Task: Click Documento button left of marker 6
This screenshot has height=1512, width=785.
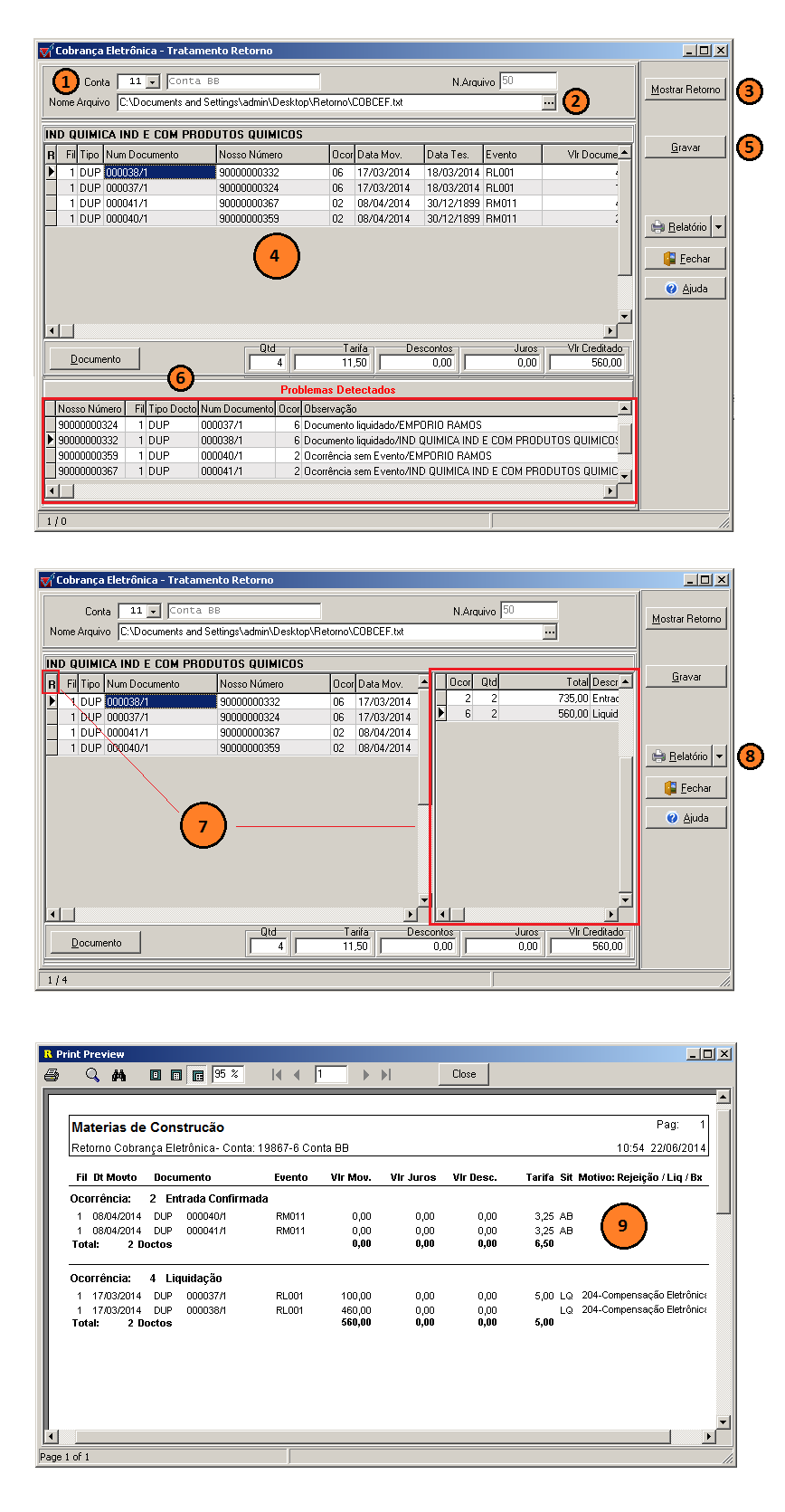Action: coord(95,359)
